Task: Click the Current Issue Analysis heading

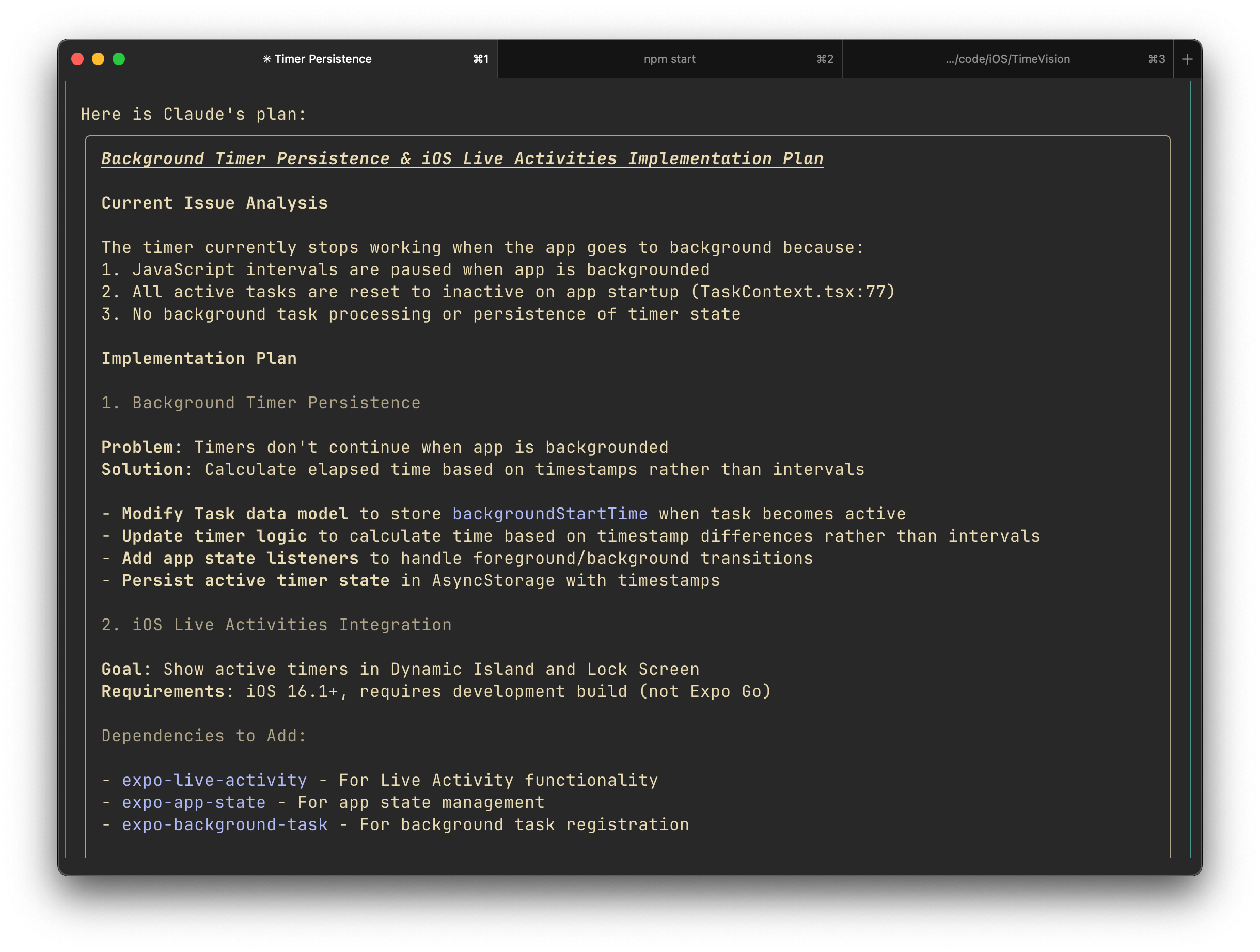Action: [x=214, y=203]
